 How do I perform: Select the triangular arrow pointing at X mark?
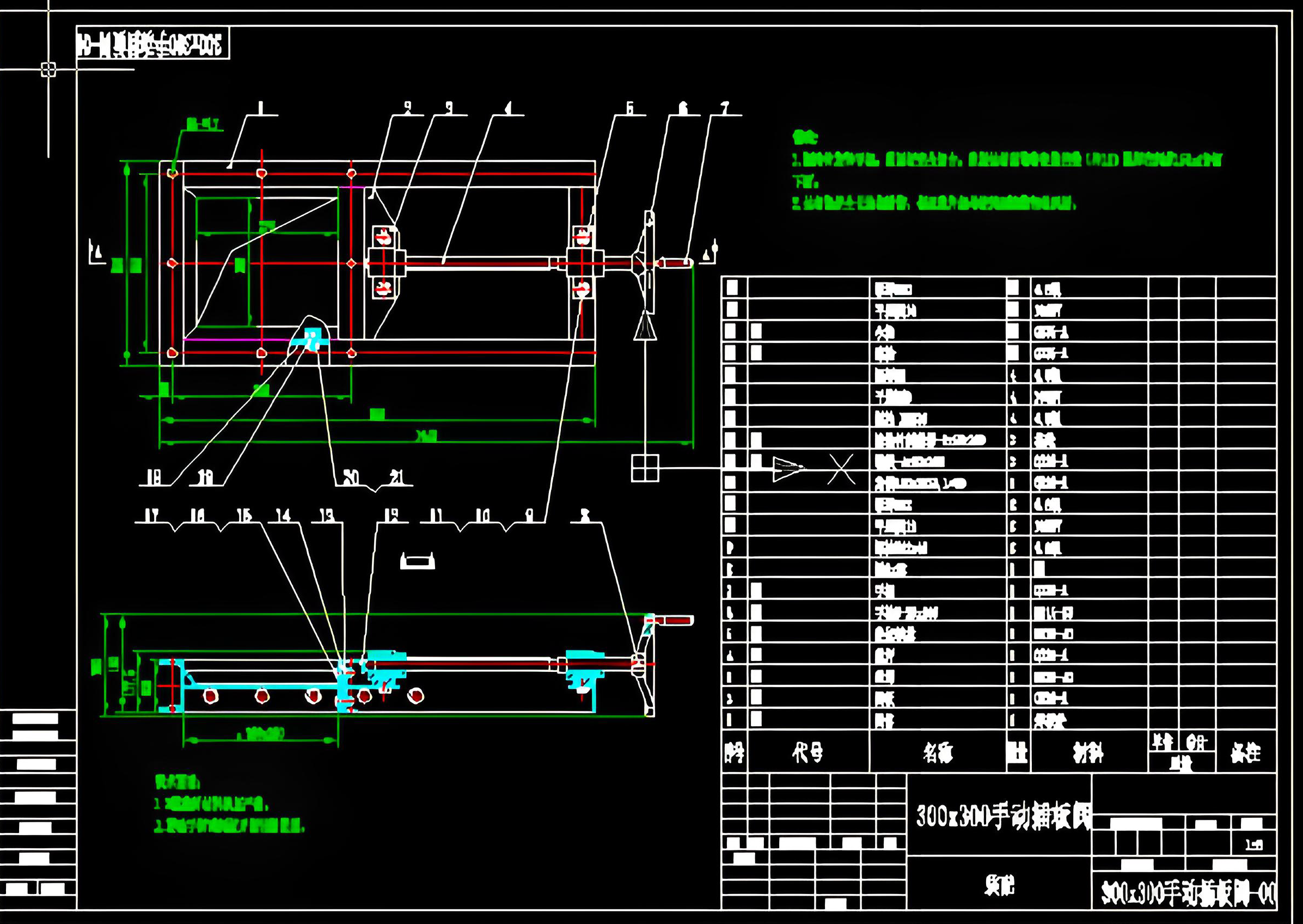(787, 468)
